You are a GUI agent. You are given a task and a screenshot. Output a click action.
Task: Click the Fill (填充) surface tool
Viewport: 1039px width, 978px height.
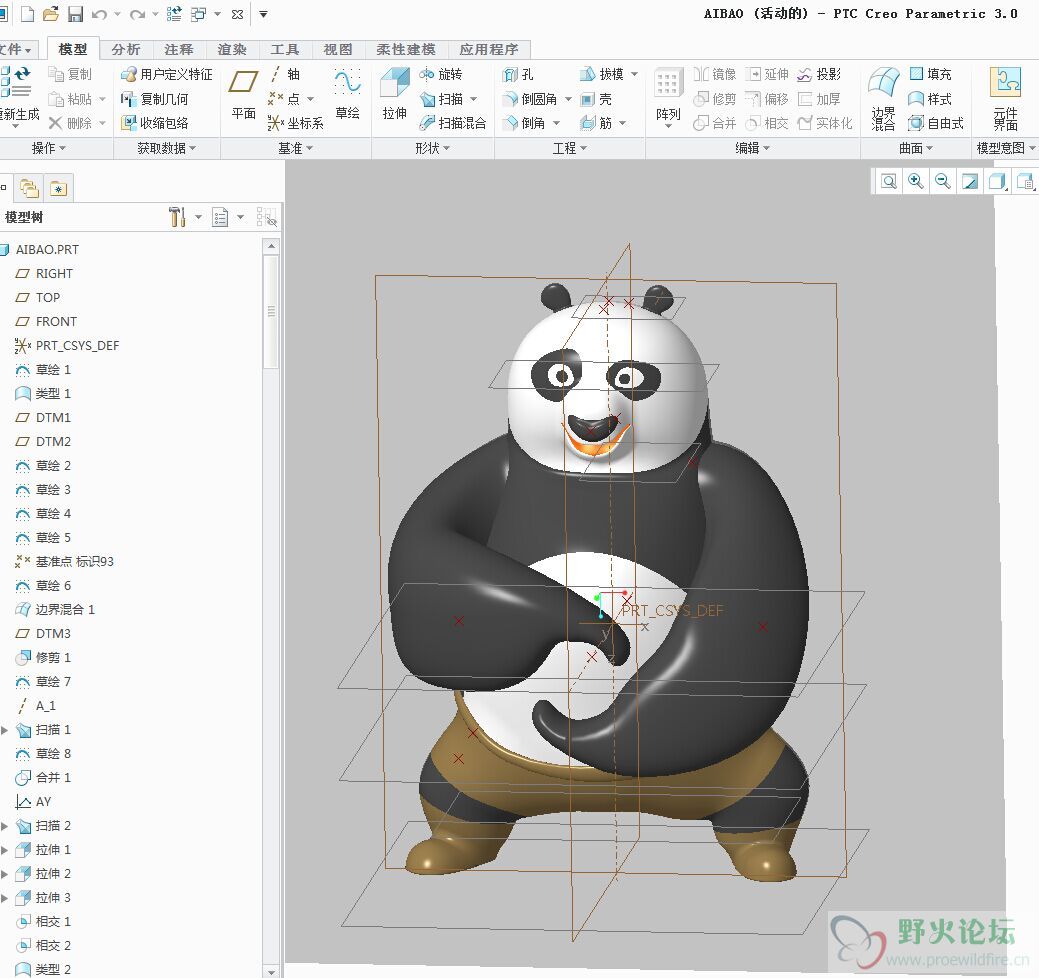coord(930,74)
